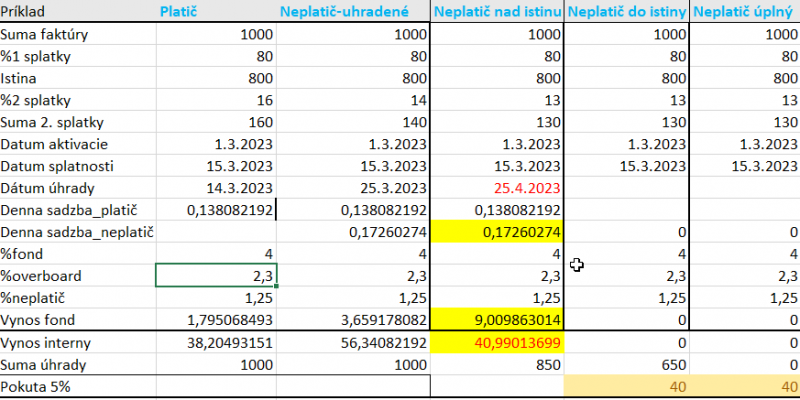Click the yellow Vynos fond cell 9,009863014

coord(497,319)
